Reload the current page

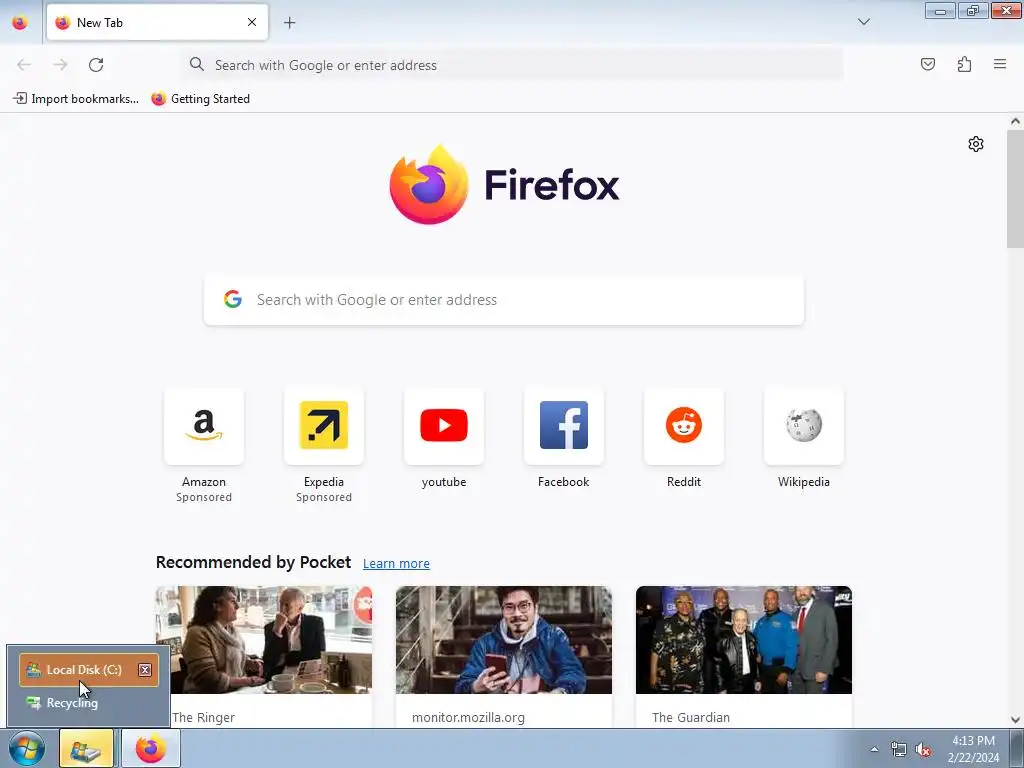click(96, 65)
